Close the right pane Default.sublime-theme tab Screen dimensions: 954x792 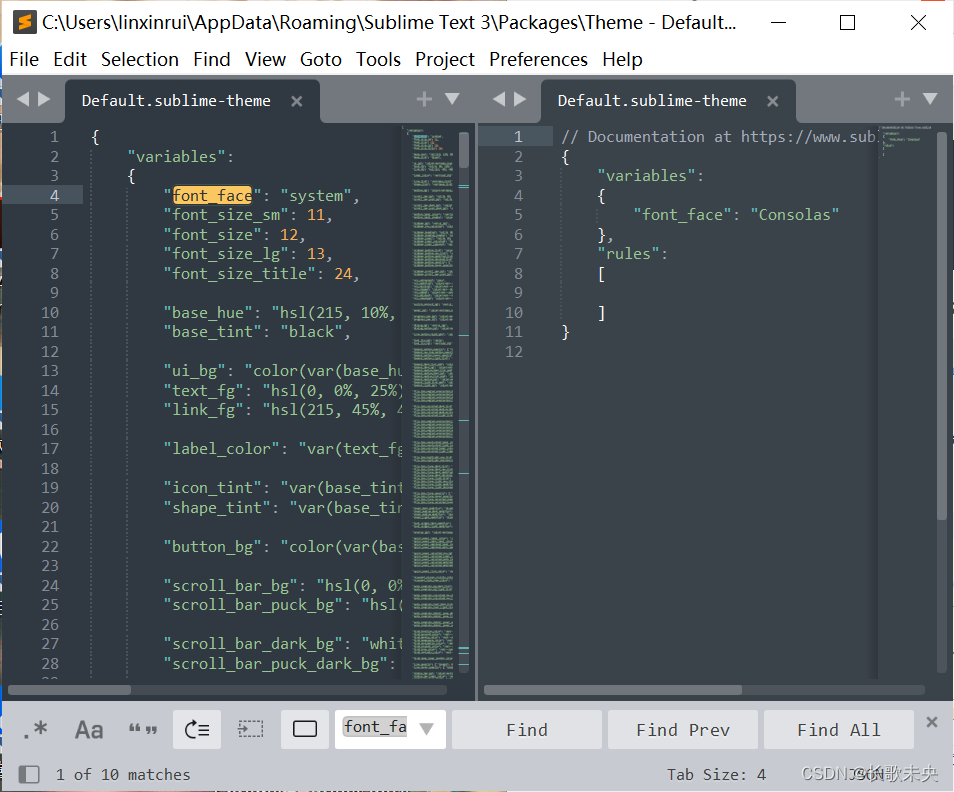click(773, 102)
